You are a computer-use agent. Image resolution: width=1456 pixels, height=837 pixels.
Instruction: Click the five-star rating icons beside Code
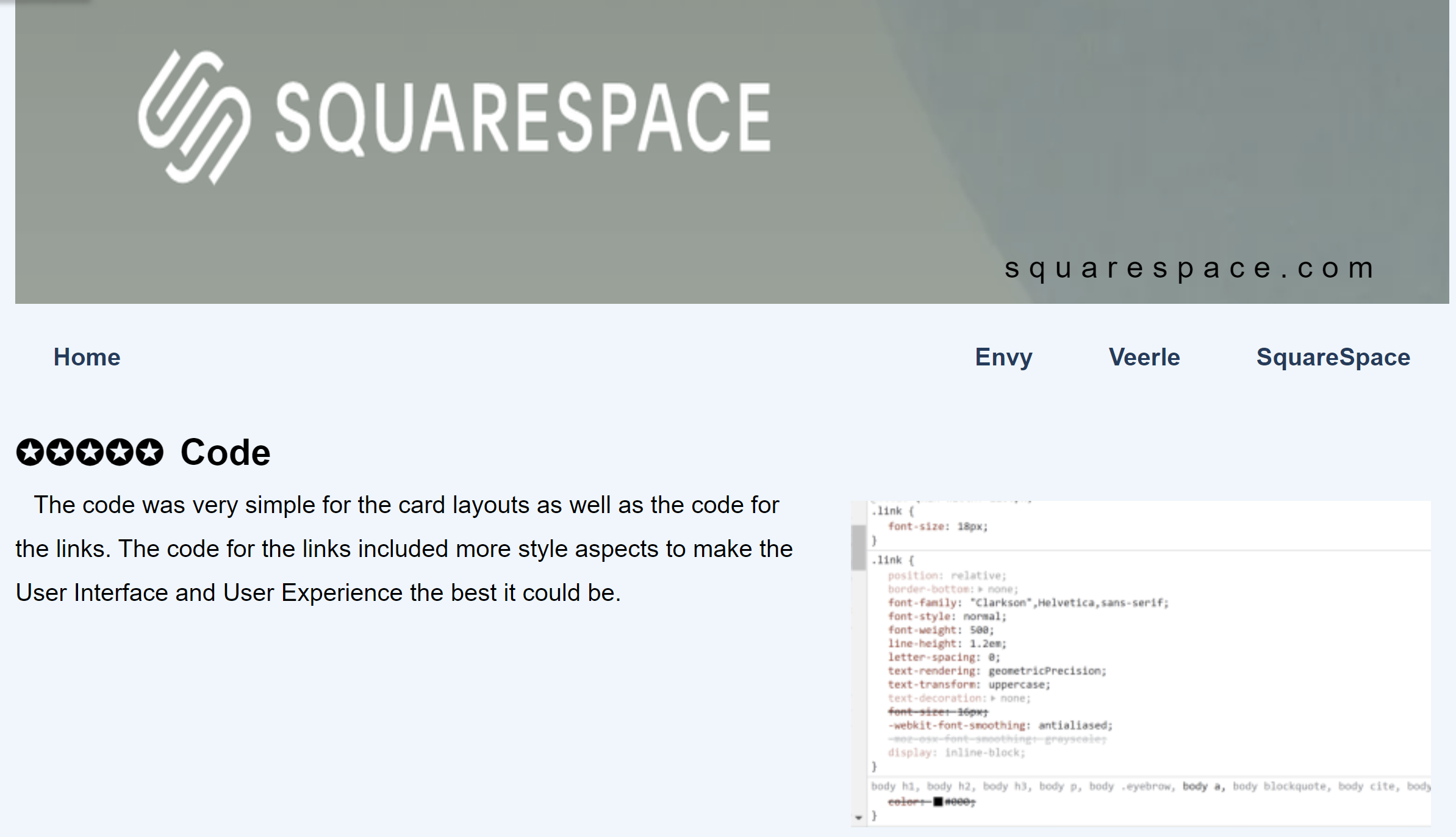pyautogui.click(x=90, y=452)
